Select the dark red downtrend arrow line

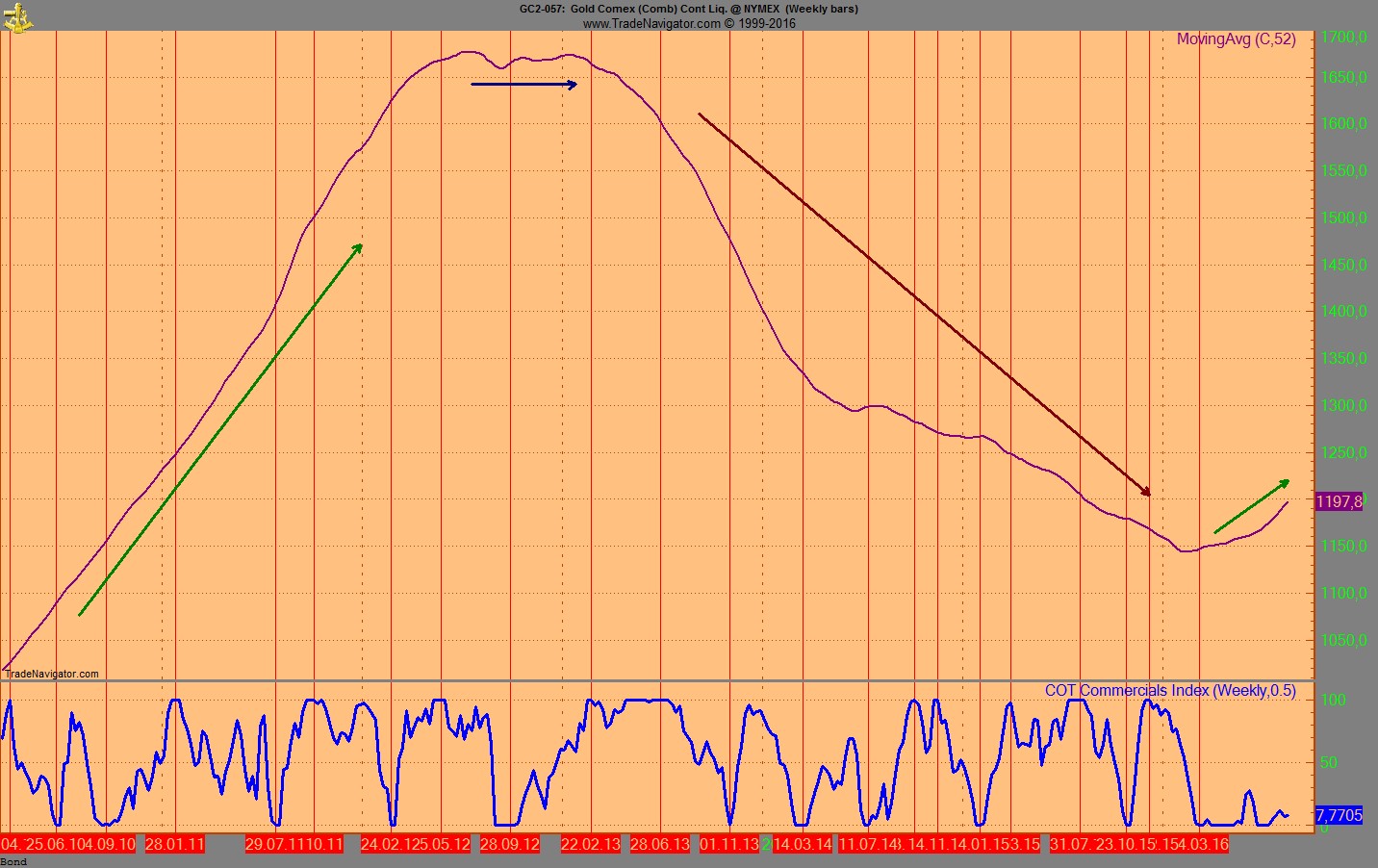pos(924,304)
